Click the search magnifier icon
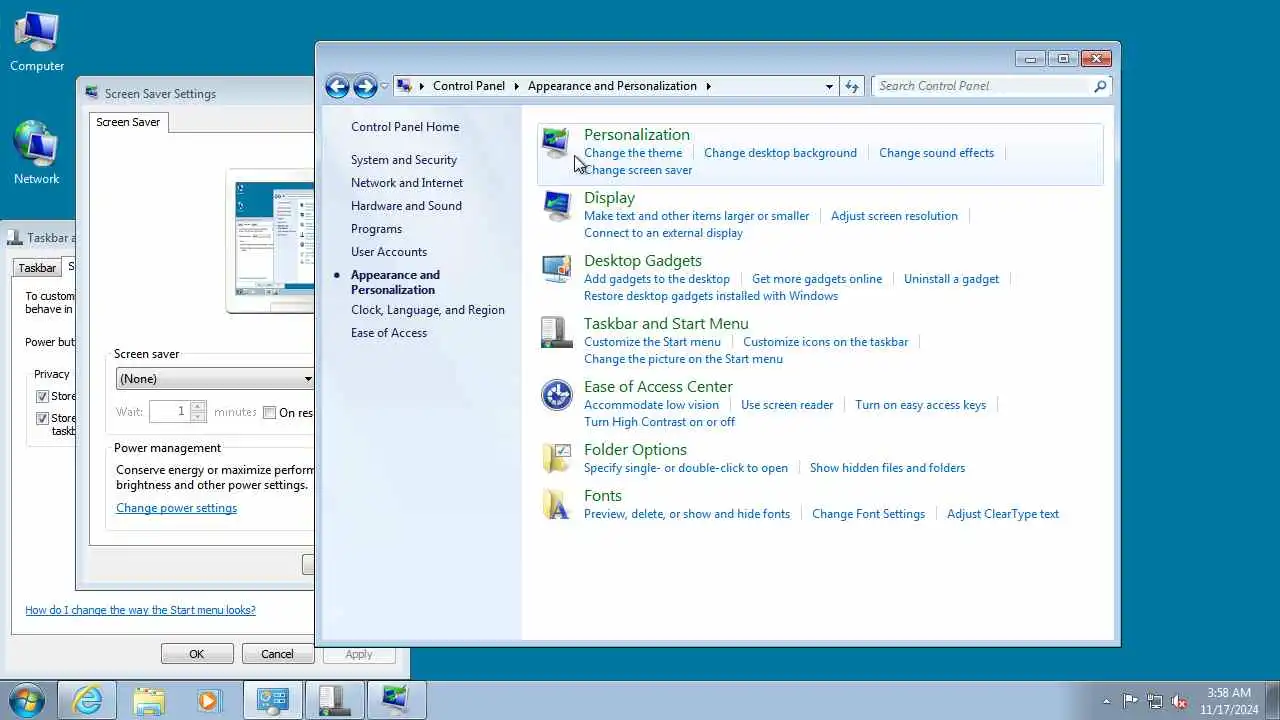 [x=1100, y=86]
